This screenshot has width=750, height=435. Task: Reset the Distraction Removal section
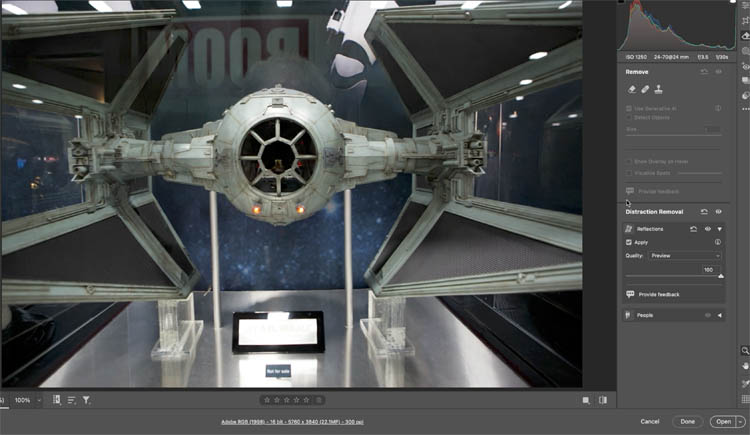(x=704, y=212)
